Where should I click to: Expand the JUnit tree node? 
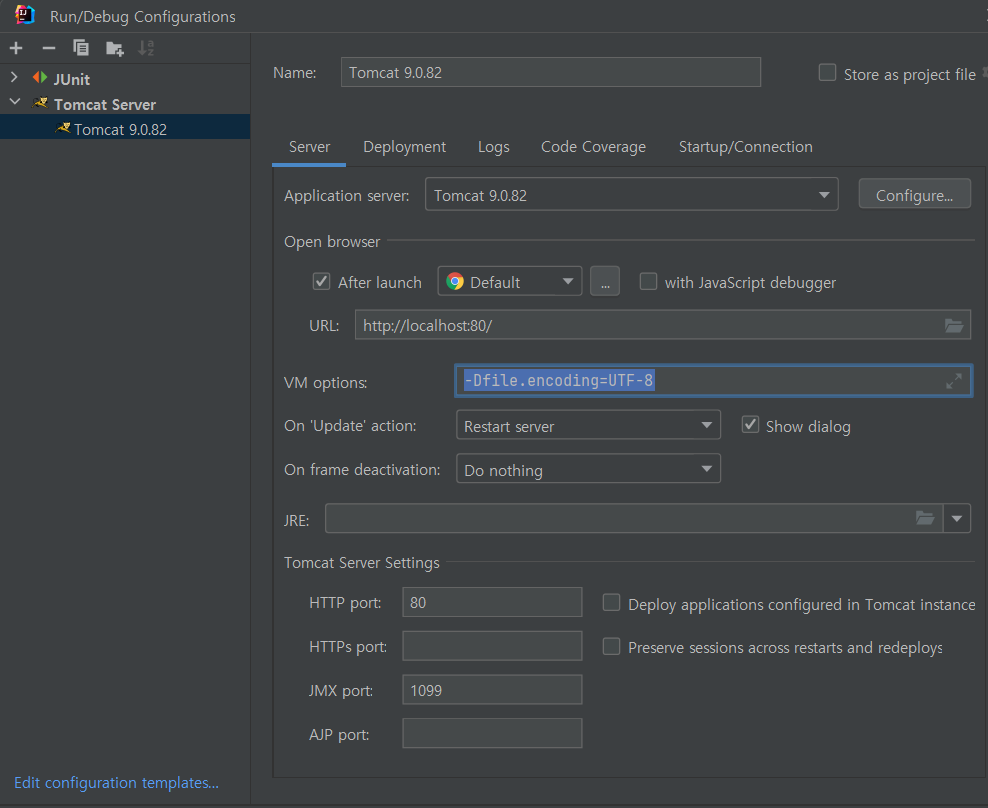[14, 78]
